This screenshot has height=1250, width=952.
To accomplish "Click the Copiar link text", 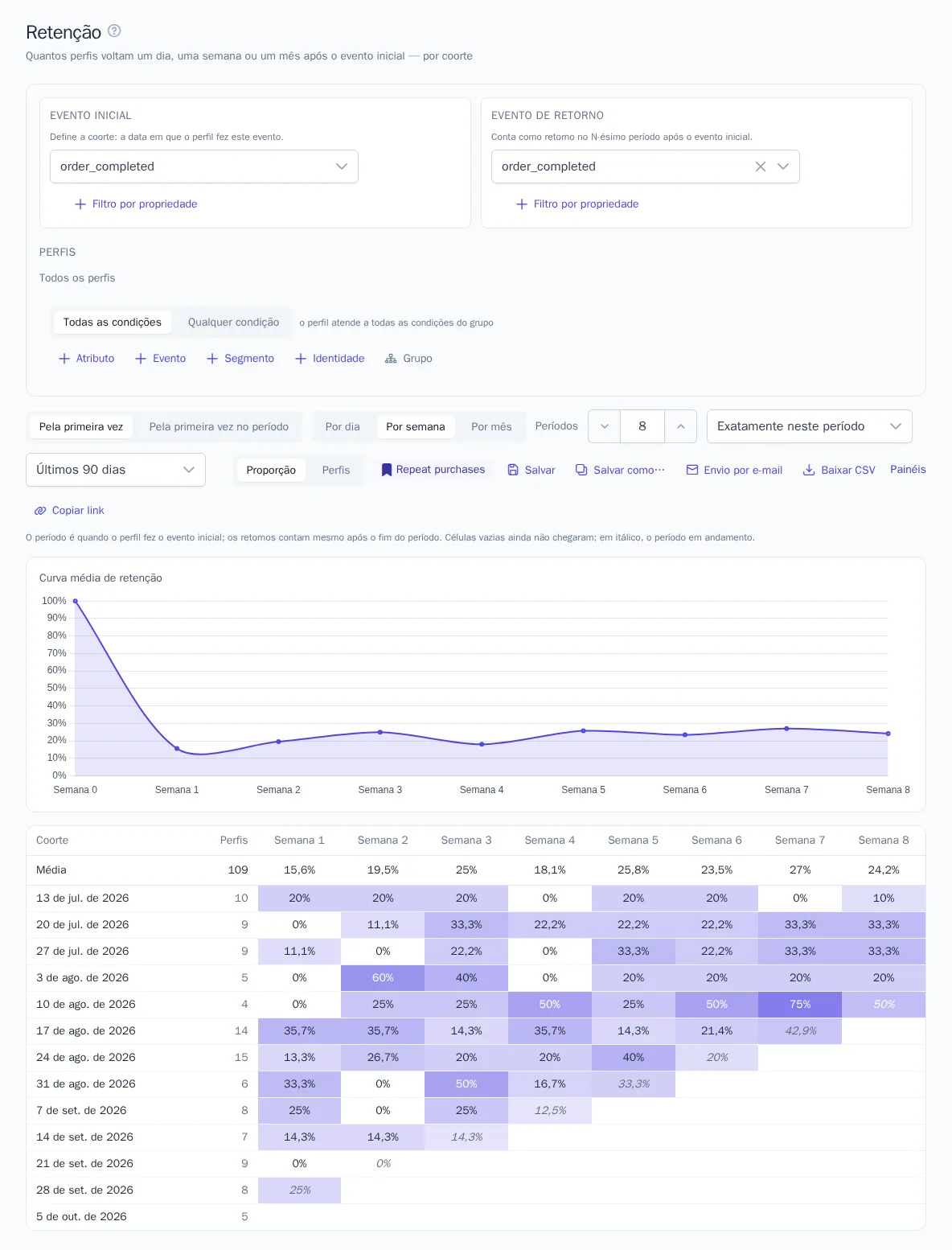I will click(x=78, y=511).
